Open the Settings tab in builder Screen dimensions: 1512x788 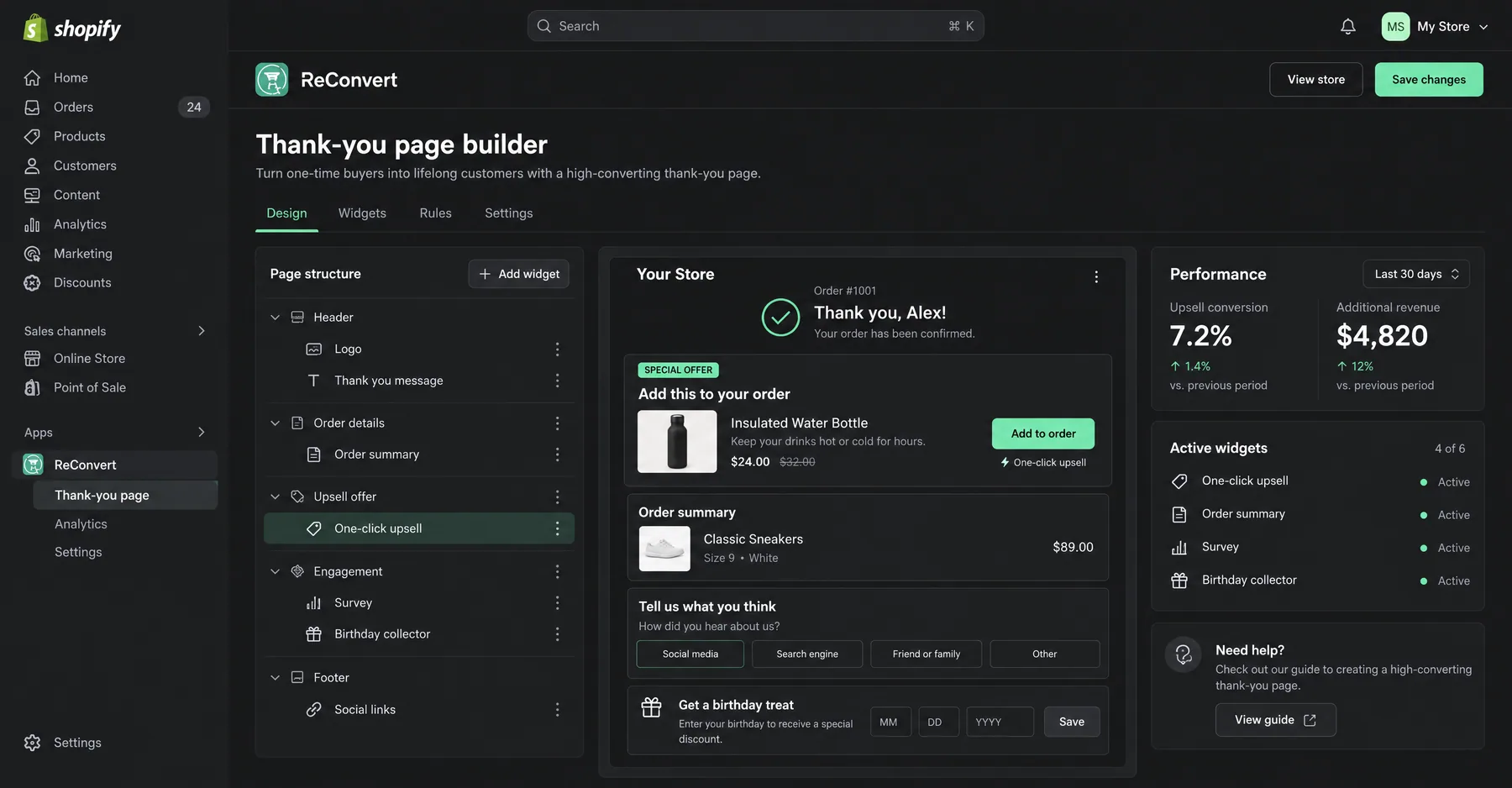[x=508, y=213]
